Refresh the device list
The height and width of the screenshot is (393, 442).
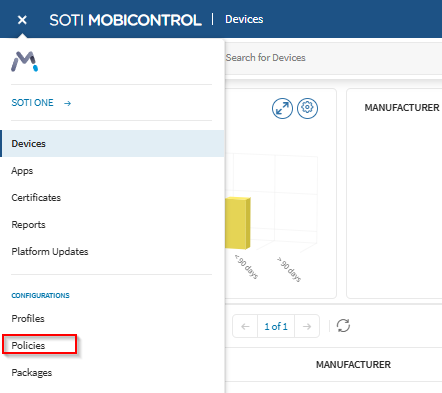coord(343,326)
